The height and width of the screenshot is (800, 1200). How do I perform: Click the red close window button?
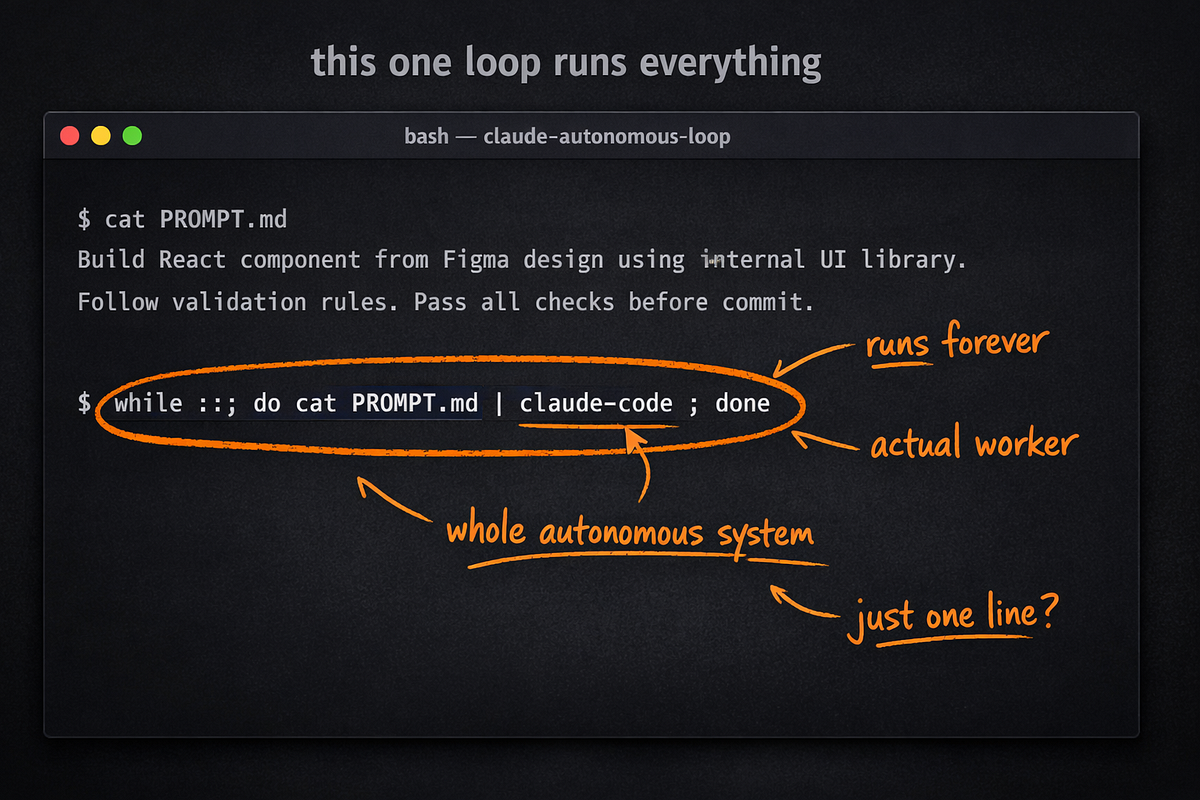pyautogui.click(x=70, y=136)
